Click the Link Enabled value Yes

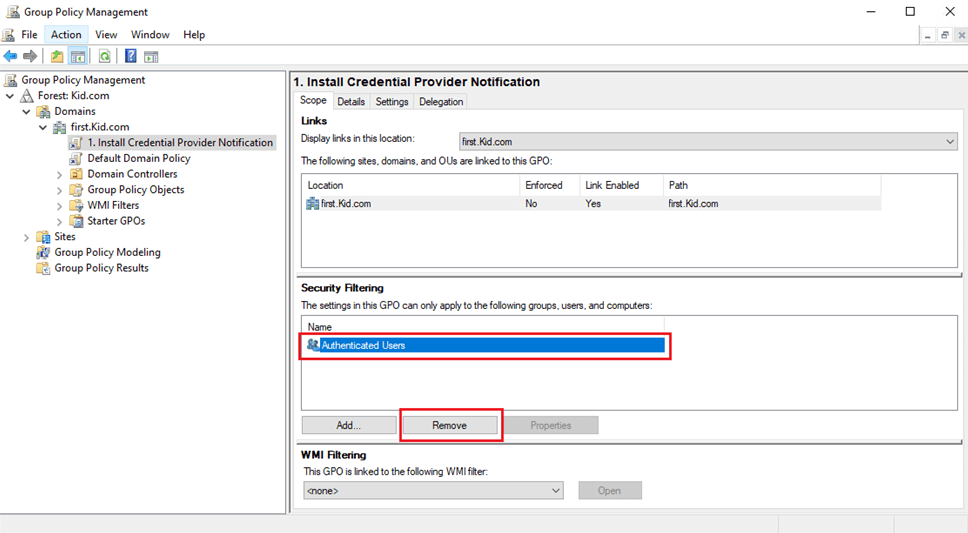593,203
